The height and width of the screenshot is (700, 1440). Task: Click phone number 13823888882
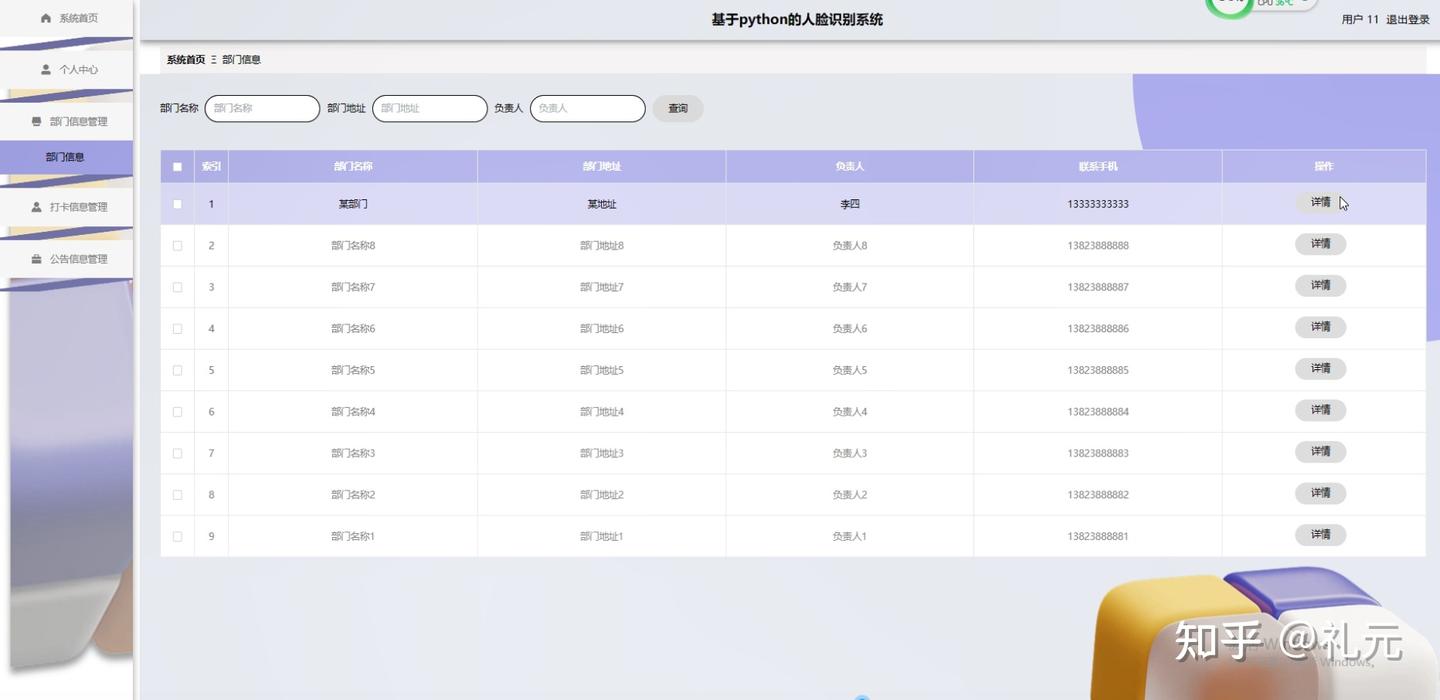(x=1098, y=494)
